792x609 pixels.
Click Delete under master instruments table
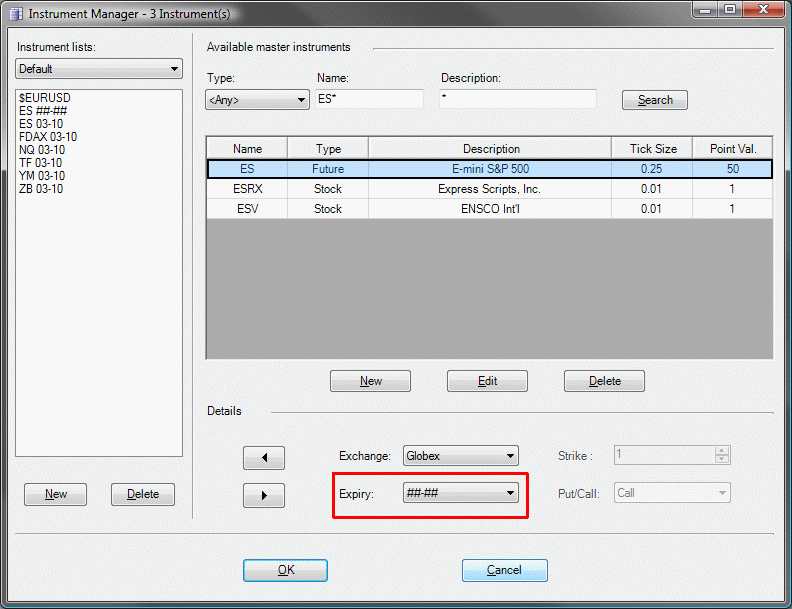604,381
